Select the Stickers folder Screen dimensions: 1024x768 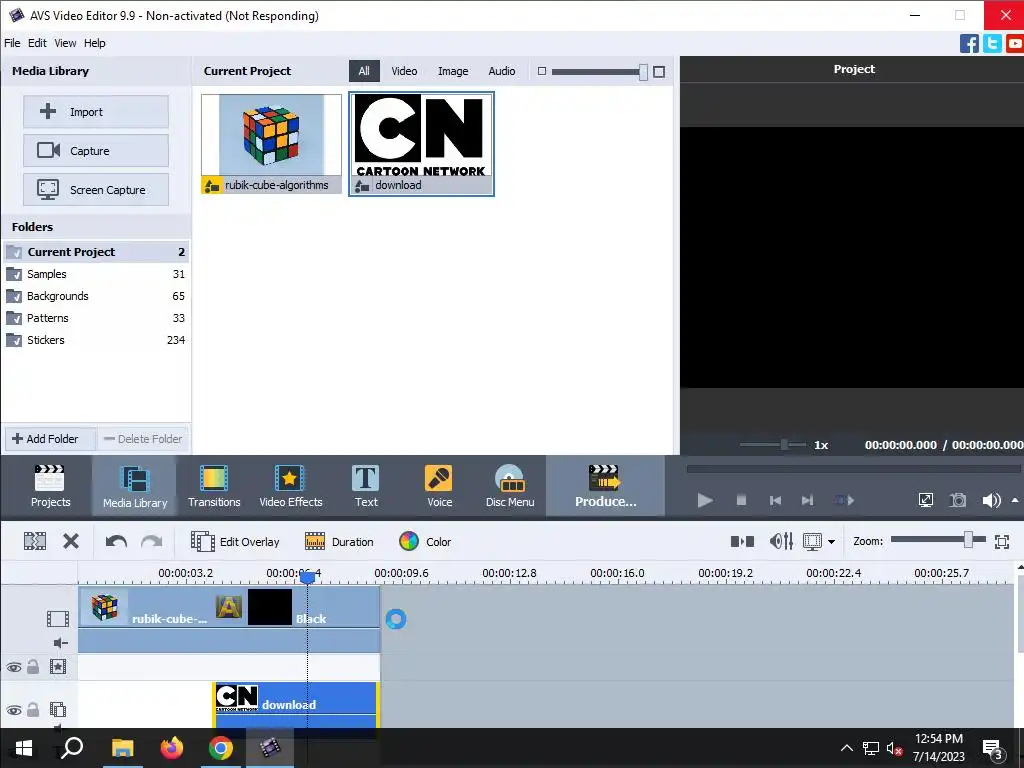point(96,340)
